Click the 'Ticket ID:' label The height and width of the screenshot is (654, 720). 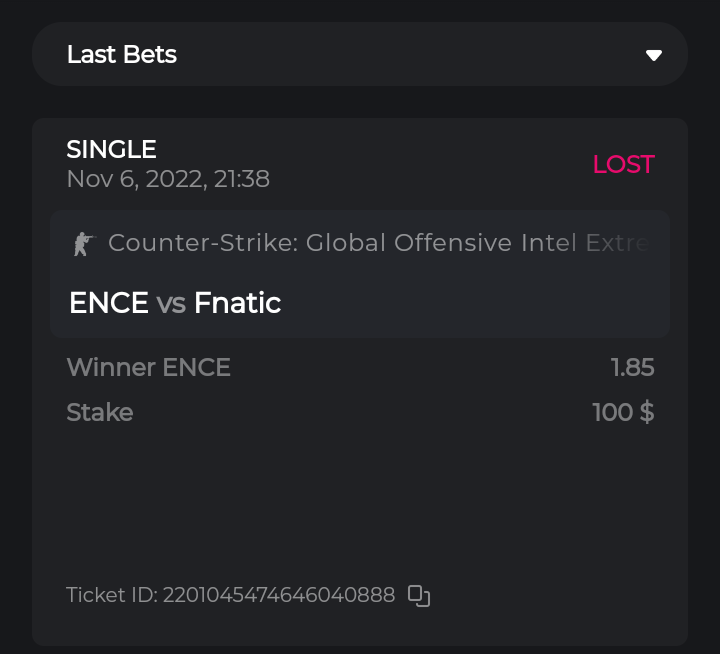click(111, 596)
